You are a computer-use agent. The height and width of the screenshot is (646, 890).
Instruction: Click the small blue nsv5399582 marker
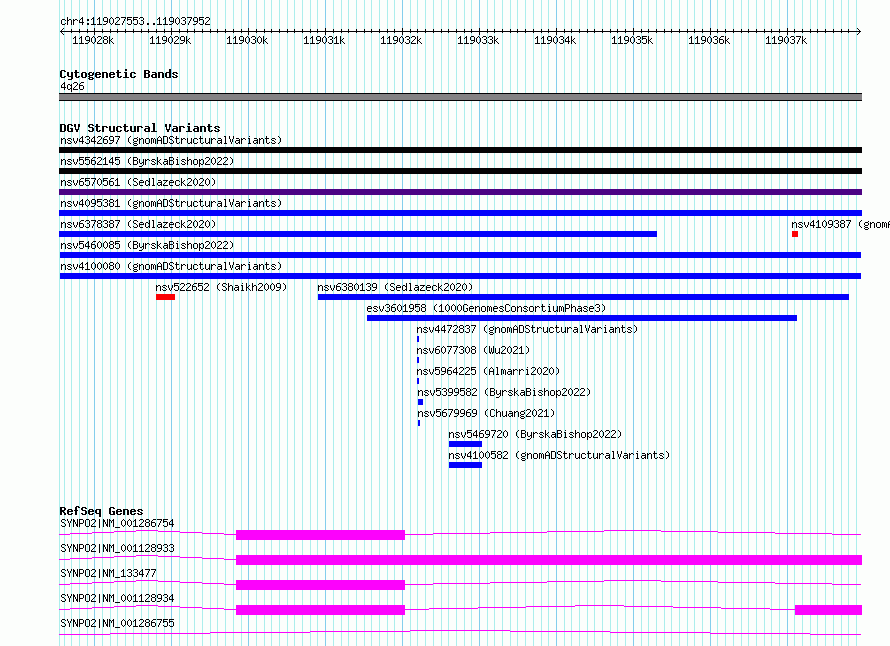coord(421,402)
